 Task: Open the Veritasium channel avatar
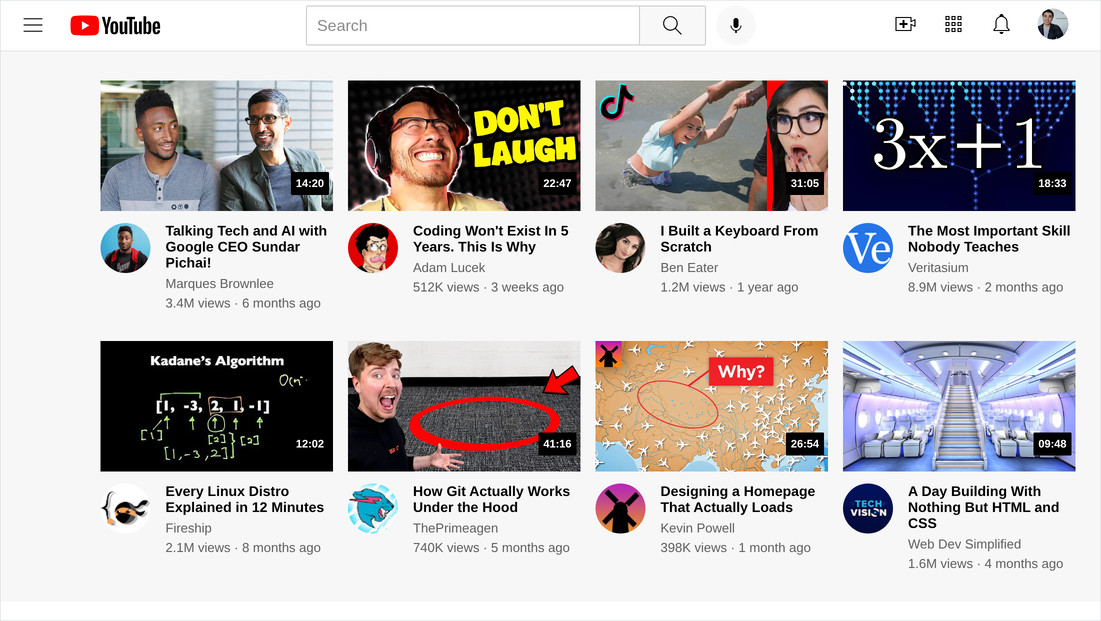click(868, 248)
